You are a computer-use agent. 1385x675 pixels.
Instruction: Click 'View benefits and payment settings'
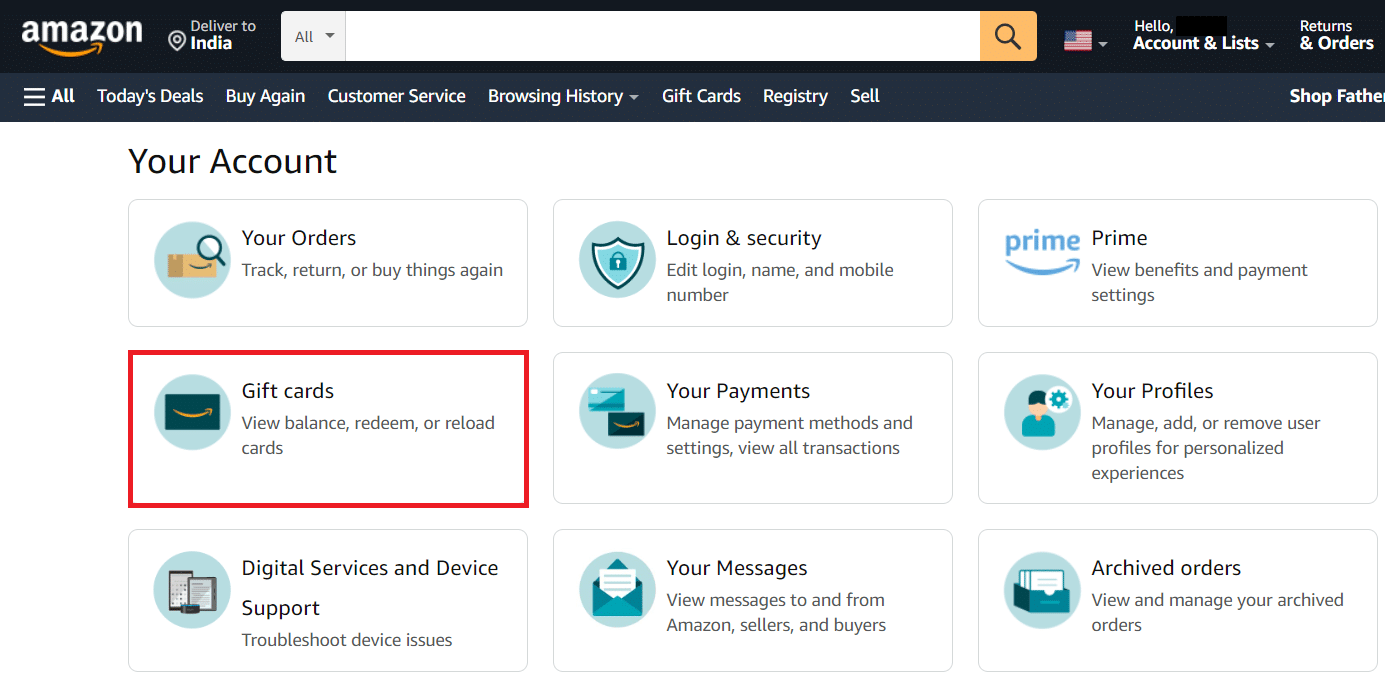click(1199, 282)
